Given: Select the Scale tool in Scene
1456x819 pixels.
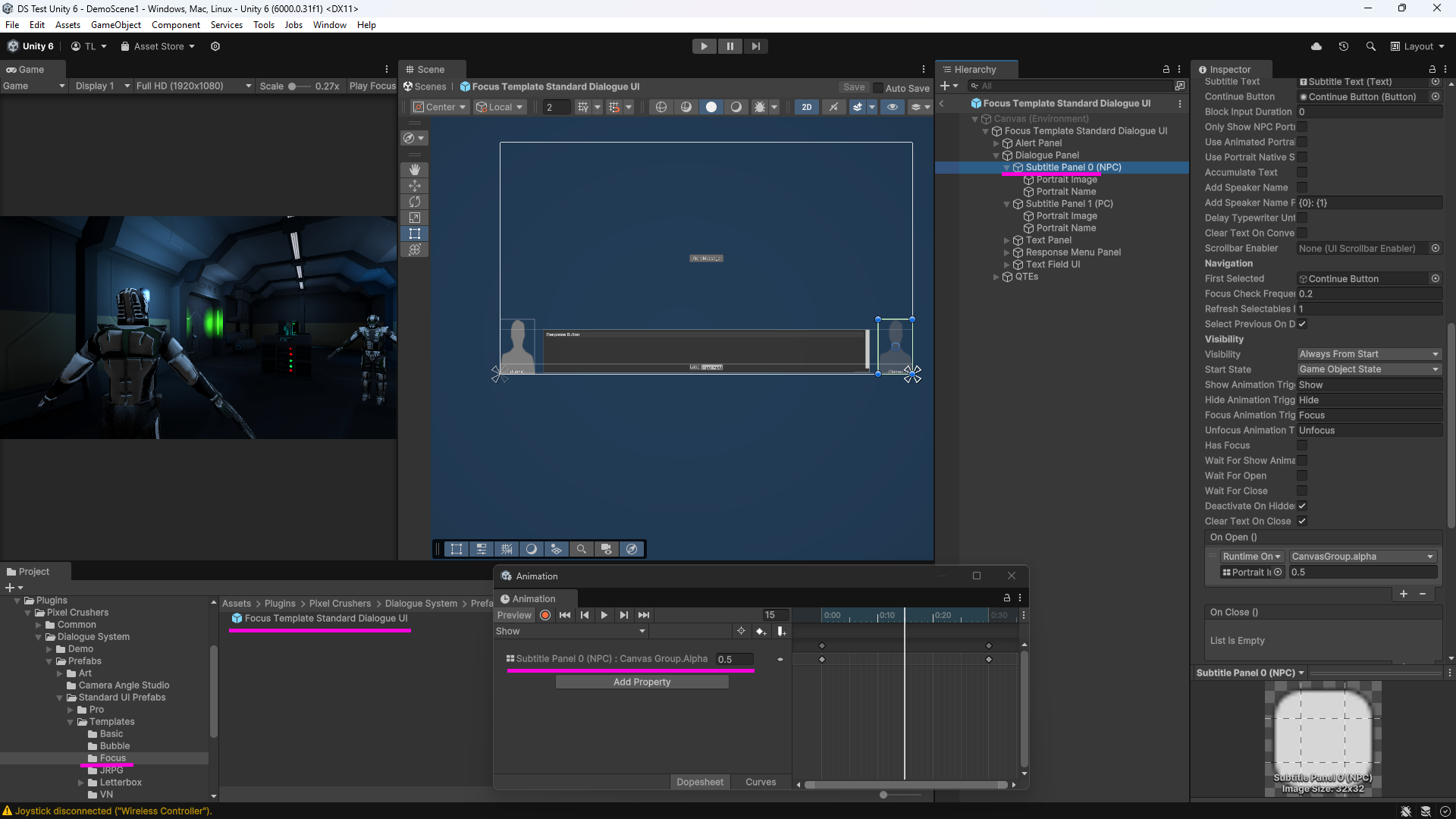Looking at the screenshot, I should pyautogui.click(x=415, y=218).
